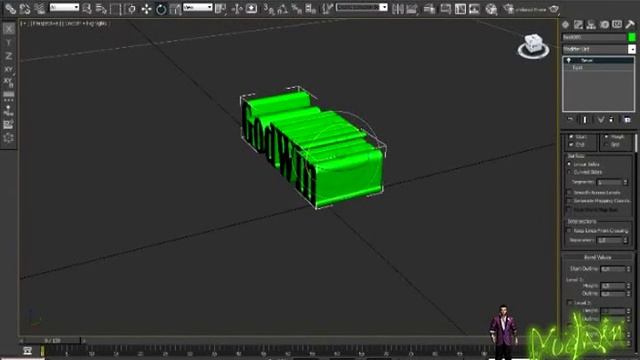Pick the Rectangular Selection Region tool

116,8
